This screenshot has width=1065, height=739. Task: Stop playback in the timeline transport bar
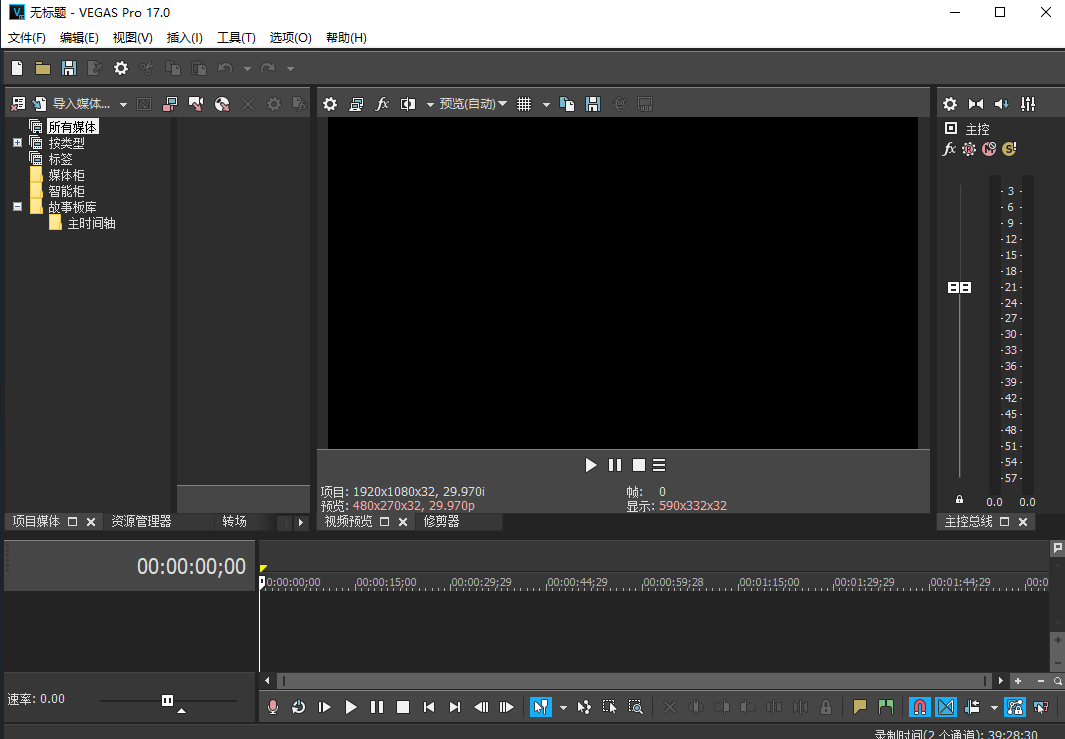(403, 707)
